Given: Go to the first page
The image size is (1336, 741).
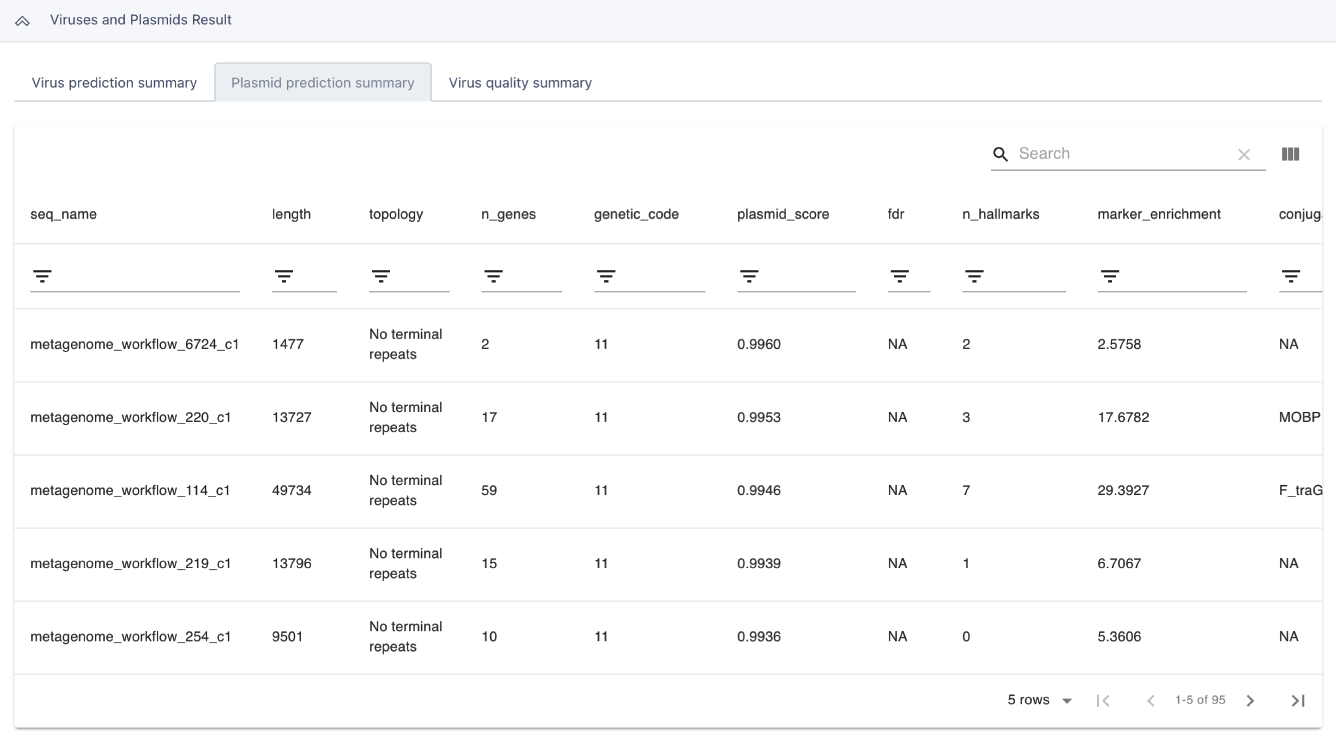Looking at the screenshot, I should 1103,701.
